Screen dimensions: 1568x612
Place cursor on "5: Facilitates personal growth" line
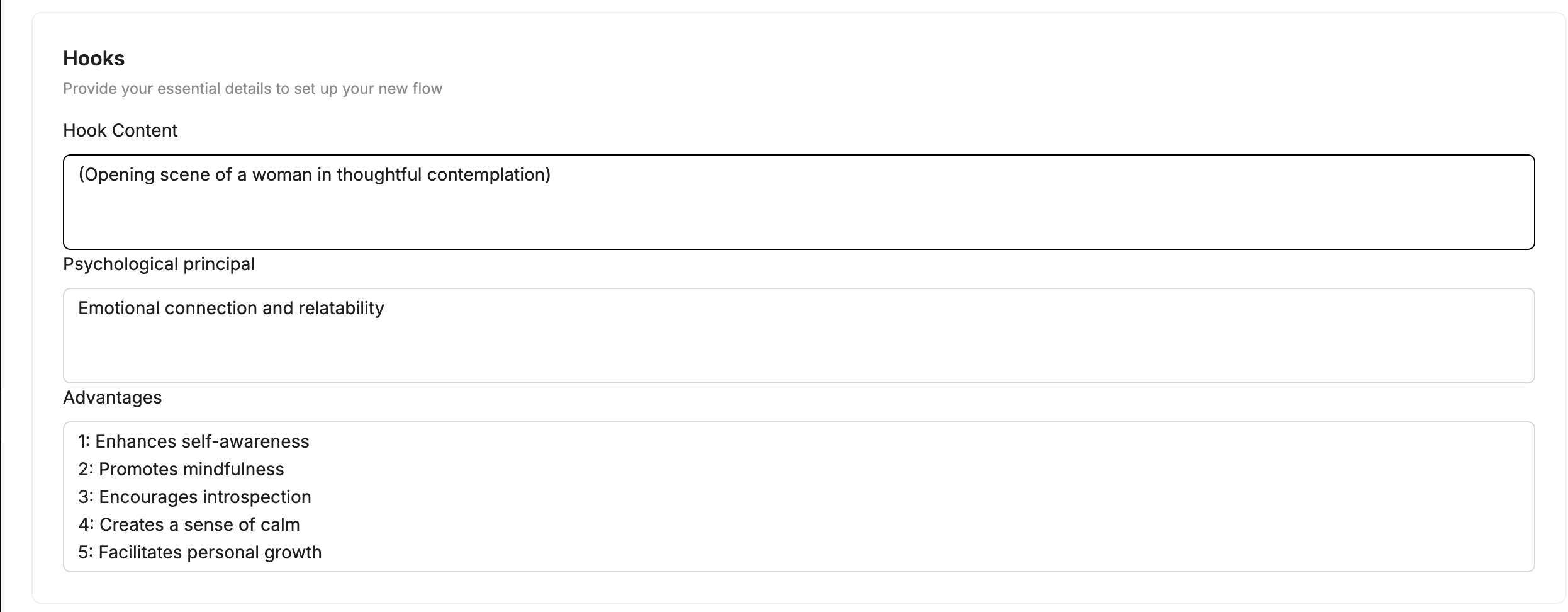pos(199,552)
